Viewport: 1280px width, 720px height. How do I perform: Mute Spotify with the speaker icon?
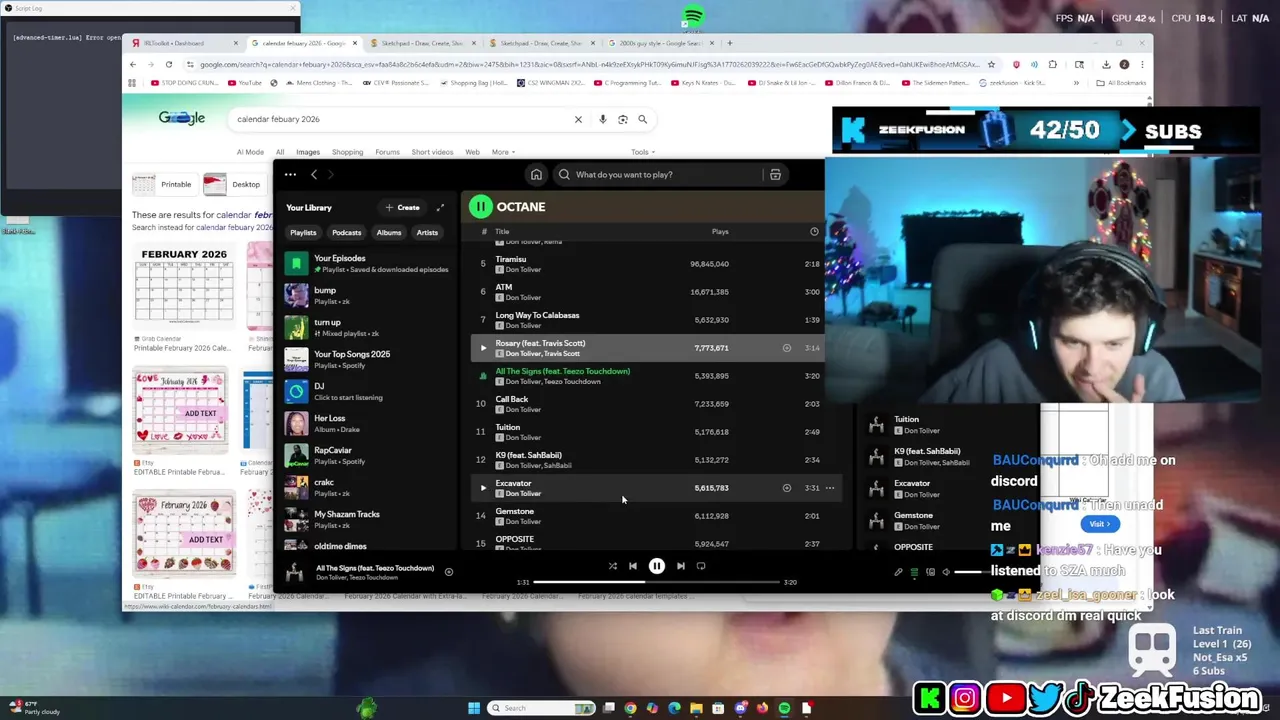pos(946,572)
